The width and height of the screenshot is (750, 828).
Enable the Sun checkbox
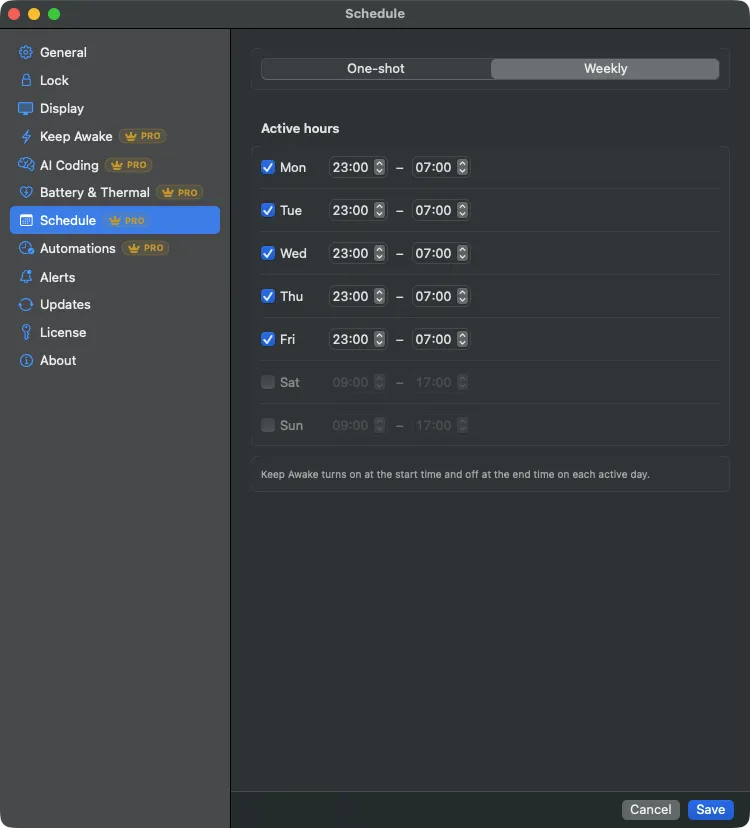(x=268, y=425)
